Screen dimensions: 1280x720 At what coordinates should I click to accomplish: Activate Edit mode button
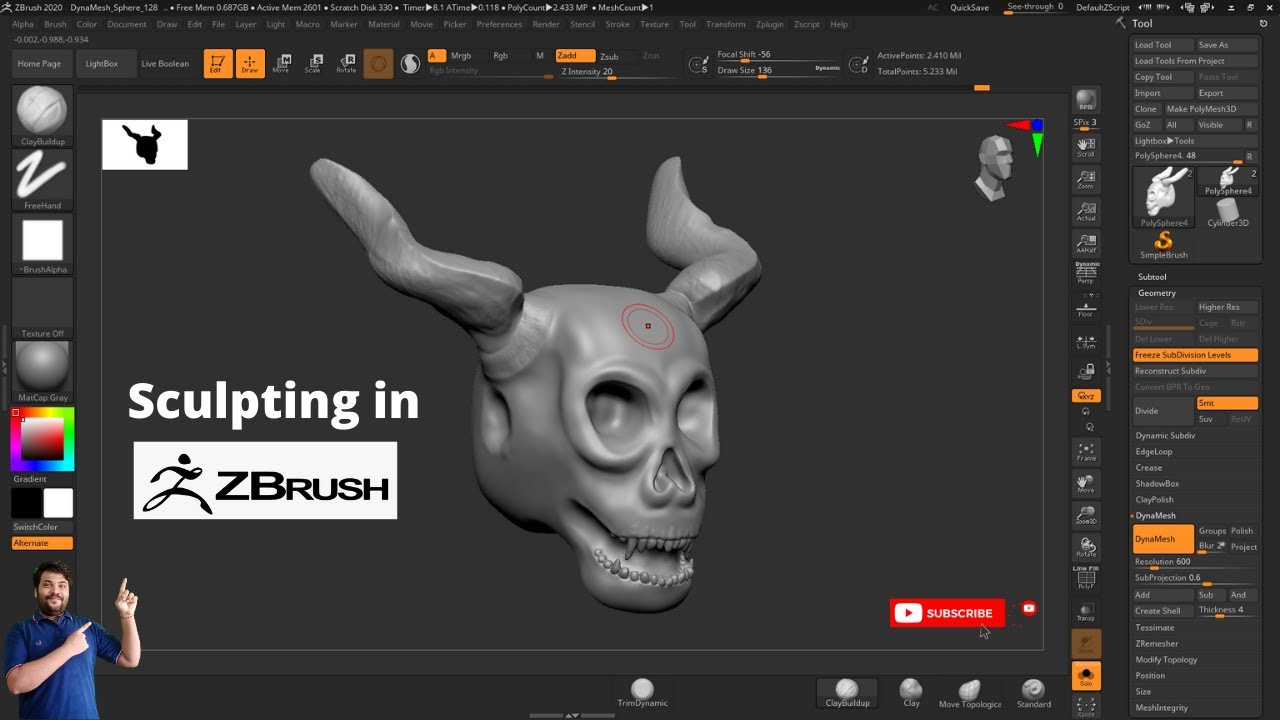click(216, 64)
